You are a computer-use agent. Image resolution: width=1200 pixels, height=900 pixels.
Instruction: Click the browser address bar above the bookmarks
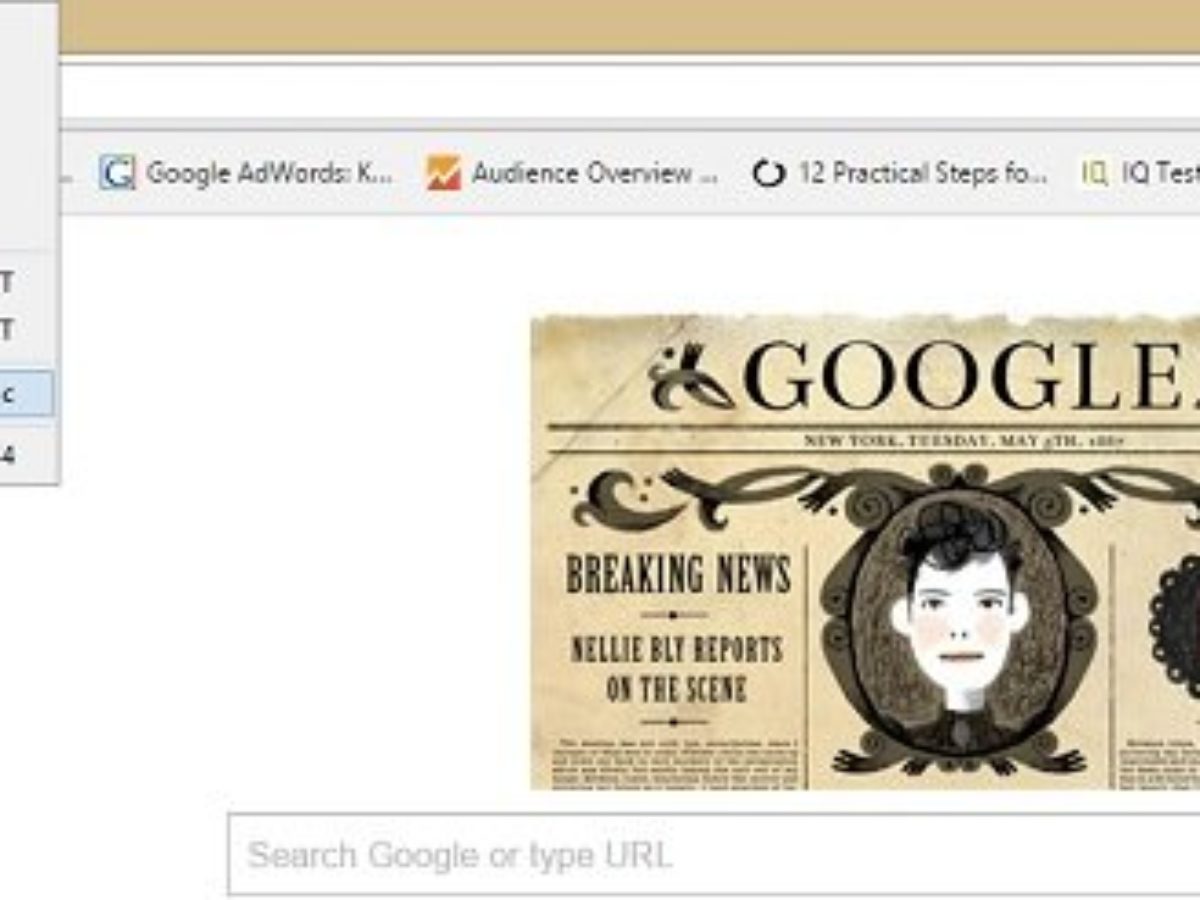pos(630,92)
